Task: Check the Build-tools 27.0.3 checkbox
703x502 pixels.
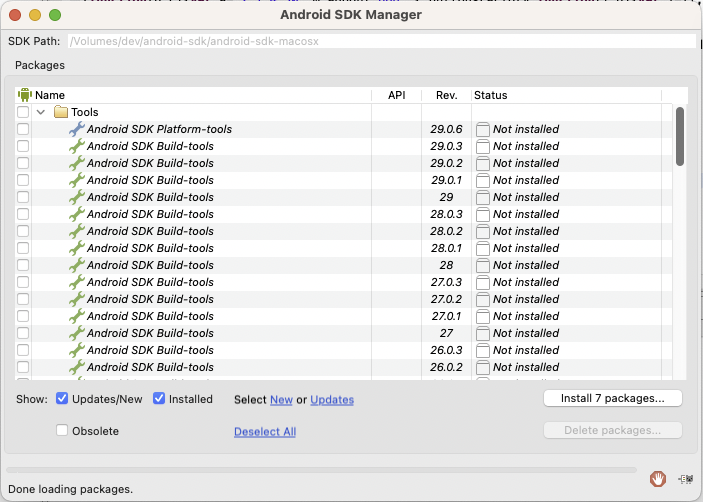Action: coord(23,282)
